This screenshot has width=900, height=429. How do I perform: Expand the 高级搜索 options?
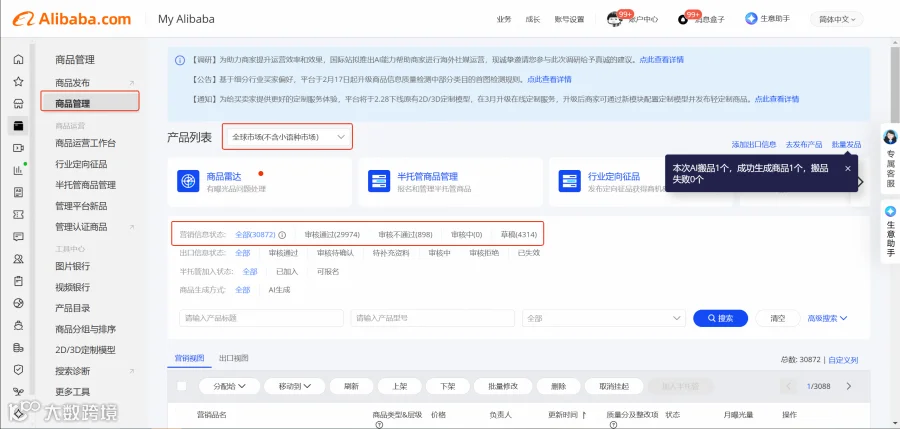[827, 318]
